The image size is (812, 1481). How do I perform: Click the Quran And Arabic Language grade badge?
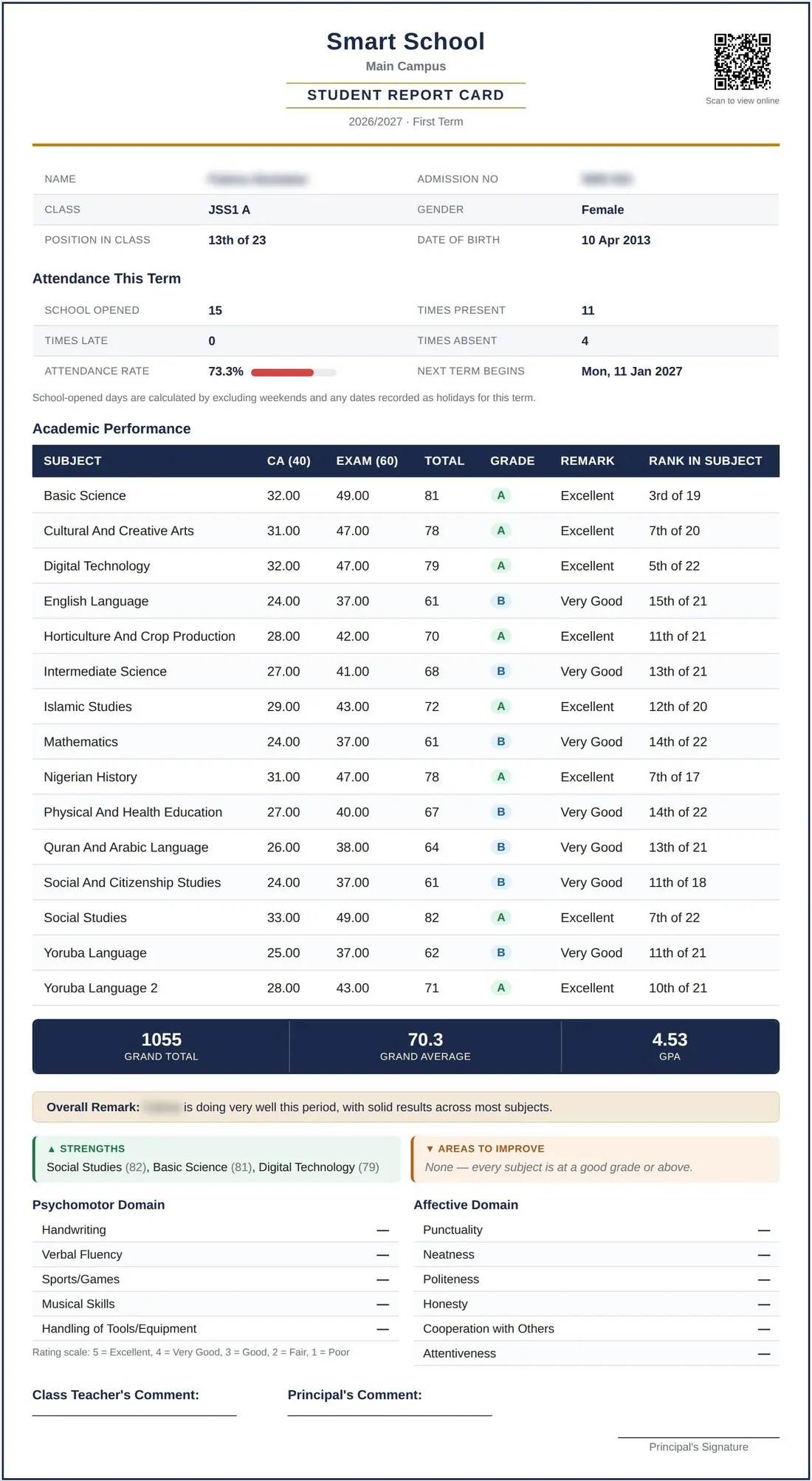point(501,847)
